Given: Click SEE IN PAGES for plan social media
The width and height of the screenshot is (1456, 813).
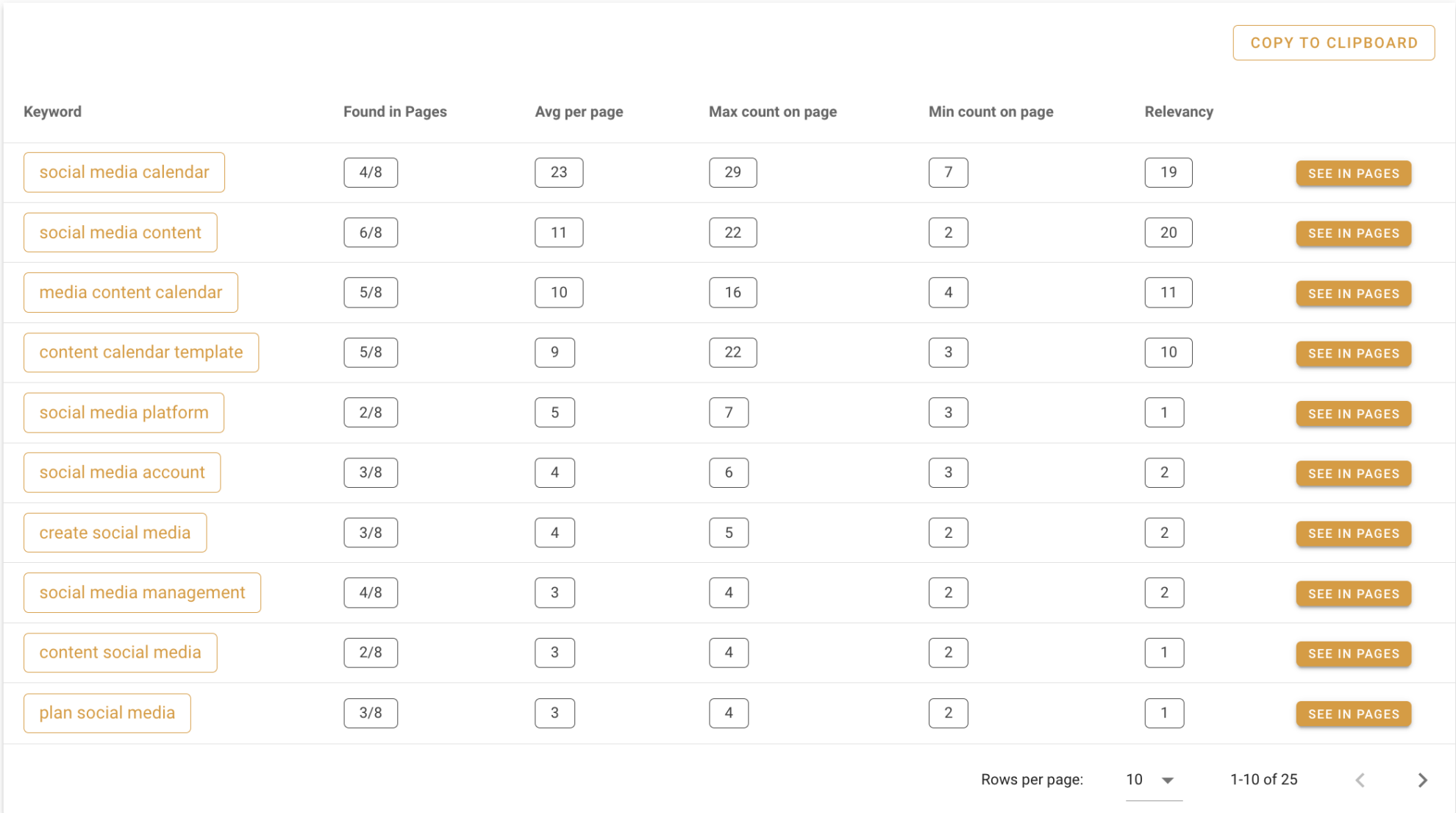Looking at the screenshot, I should point(1353,713).
